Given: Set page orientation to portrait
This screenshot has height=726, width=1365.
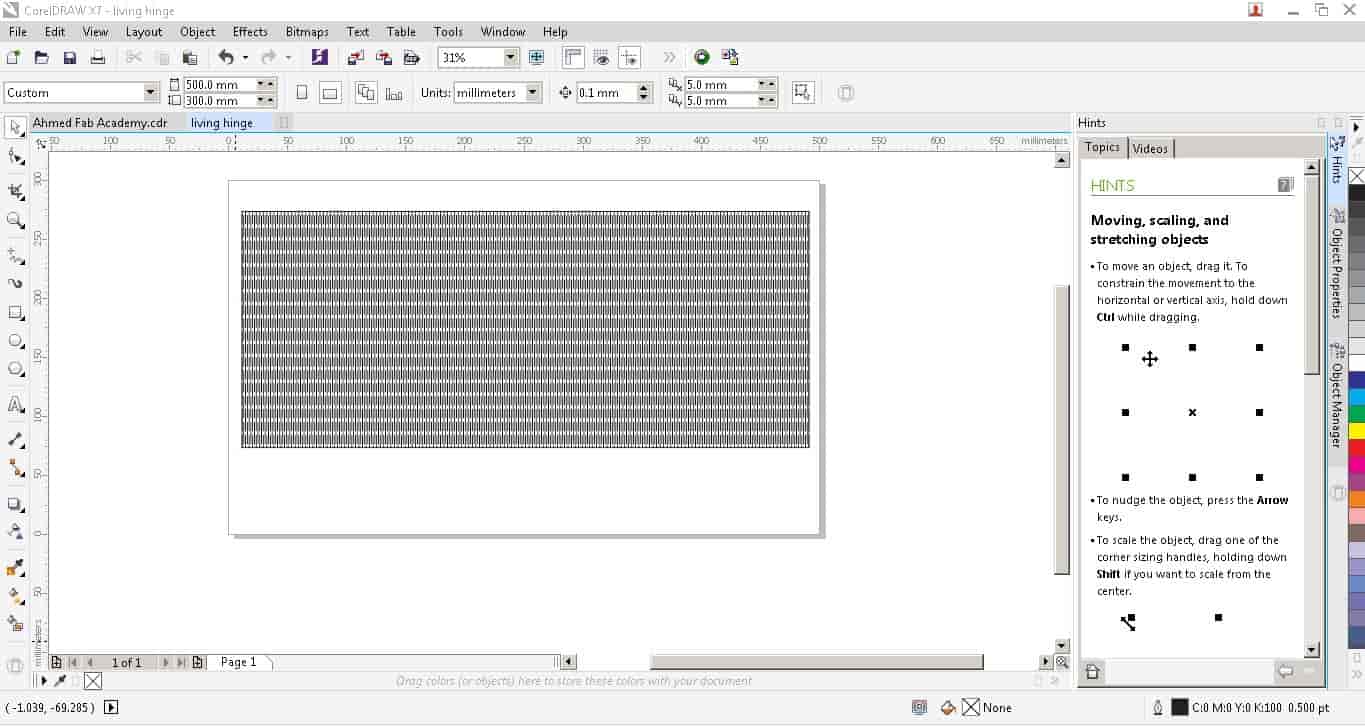Looking at the screenshot, I should (302, 93).
